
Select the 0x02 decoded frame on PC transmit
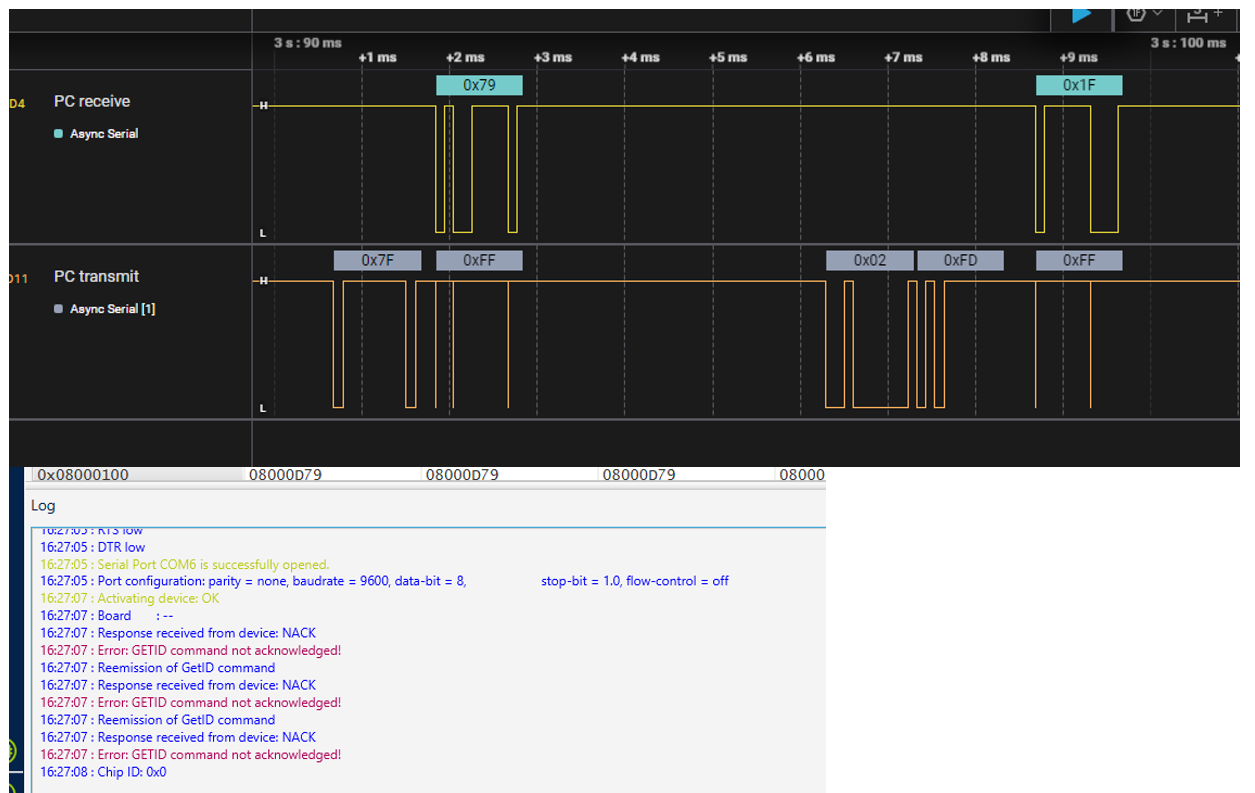click(x=870, y=260)
